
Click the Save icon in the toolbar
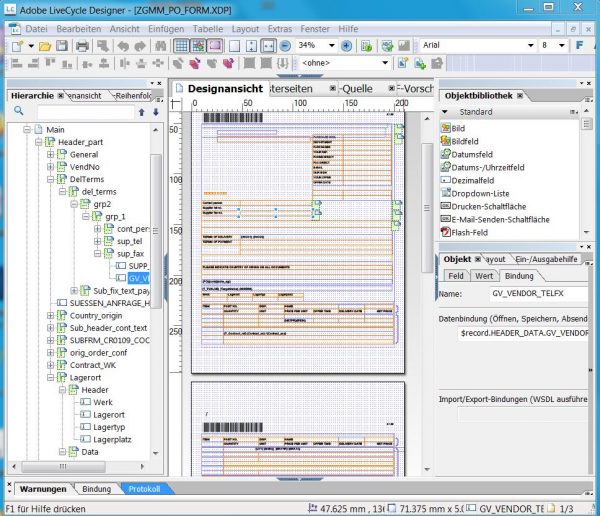tap(62, 46)
